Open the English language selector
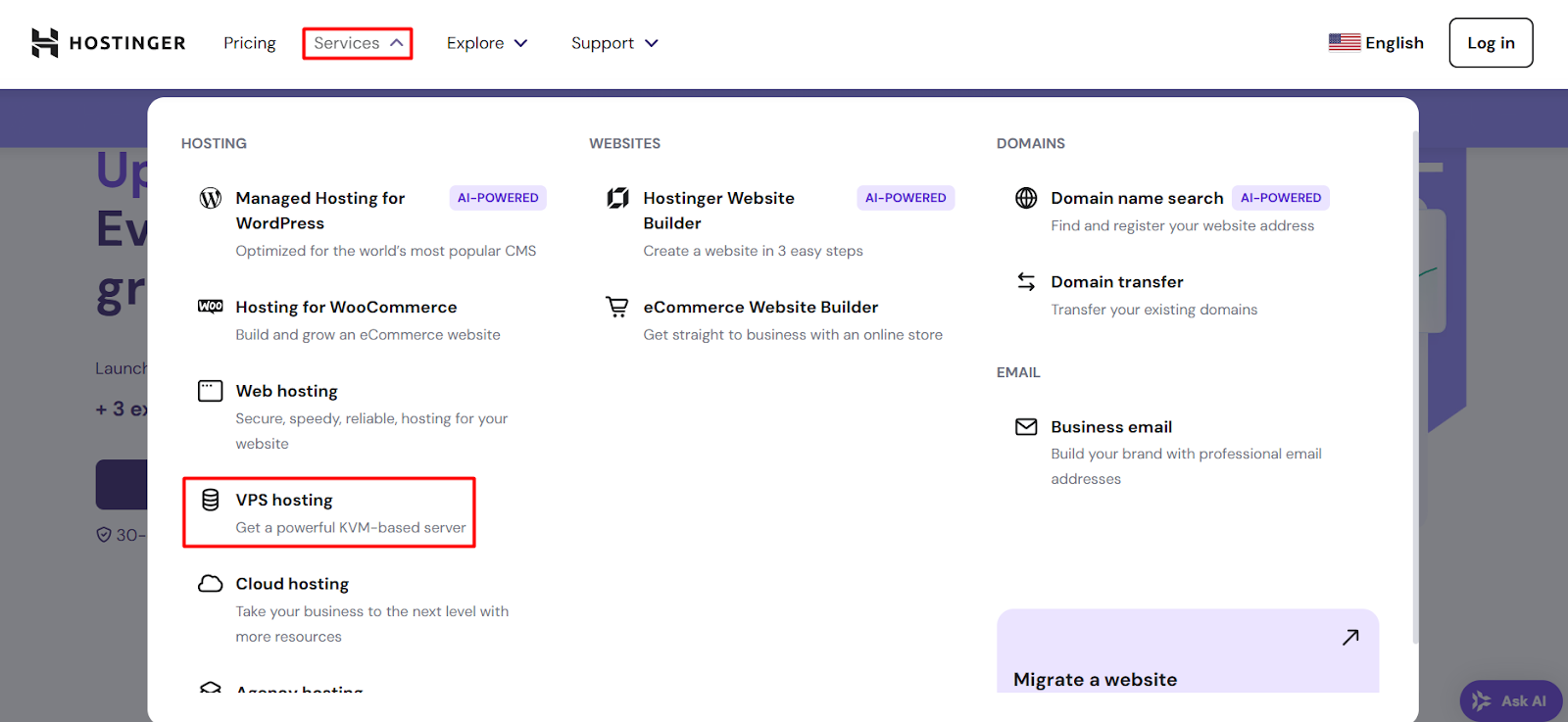 coord(1376,43)
